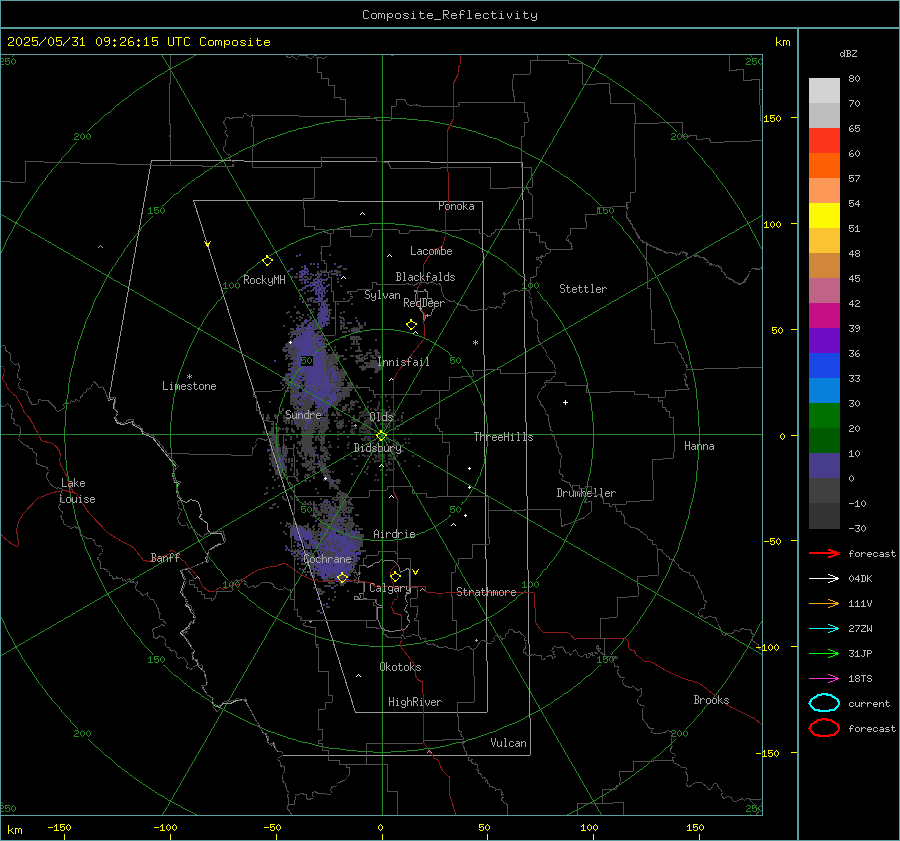
Task: Click the HighRiver map label
Action: click(415, 702)
